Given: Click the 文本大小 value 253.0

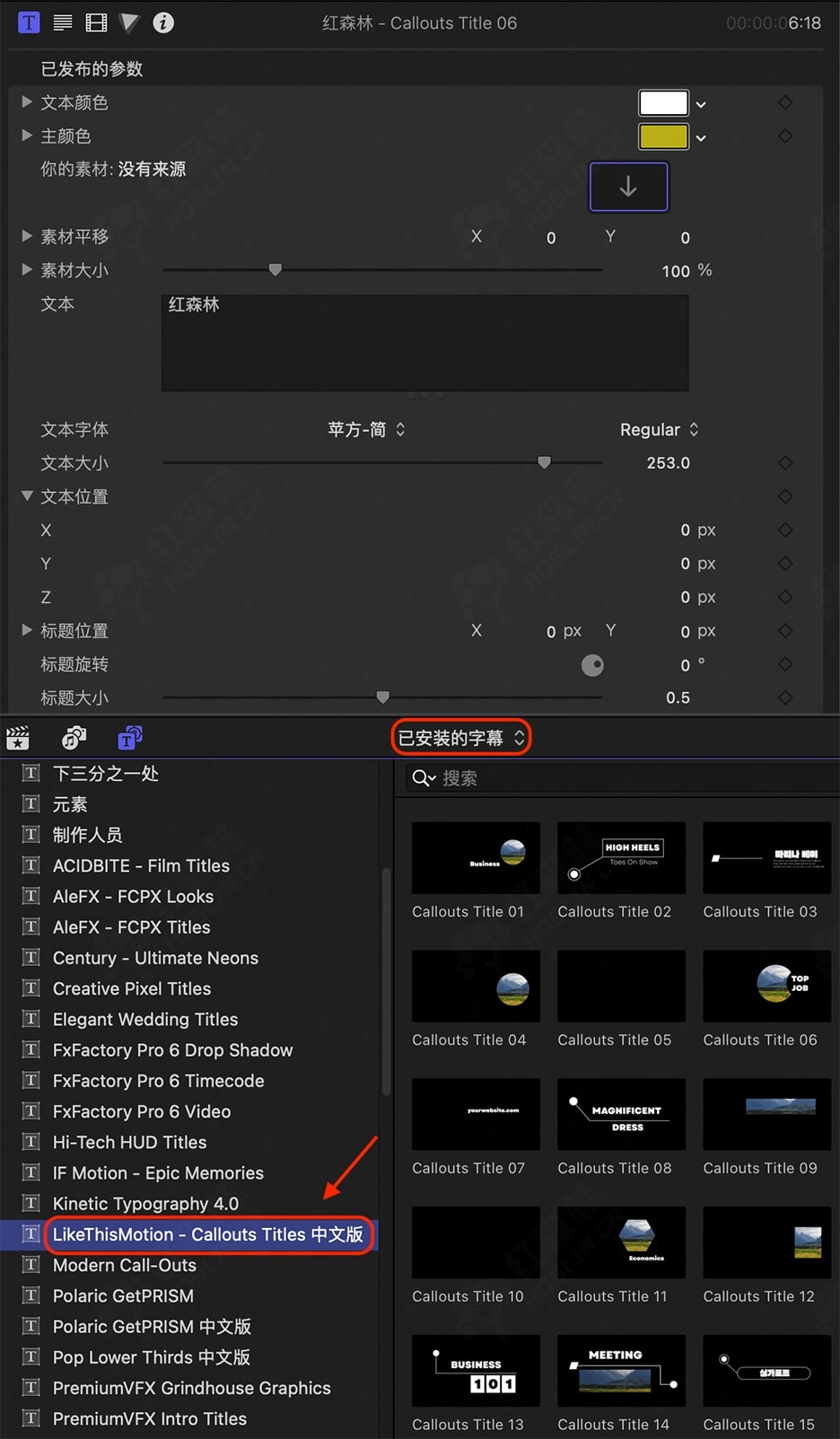Looking at the screenshot, I should coord(669,462).
